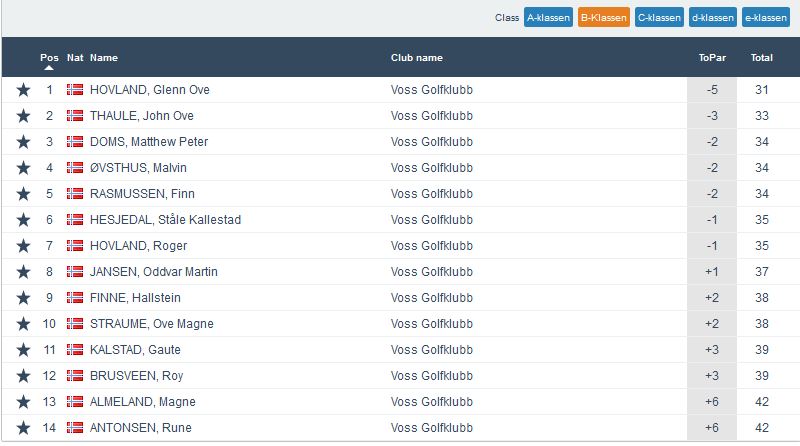Star the HESJEDAL, Ståle Kallestad row
The image size is (800, 446).
[23, 220]
